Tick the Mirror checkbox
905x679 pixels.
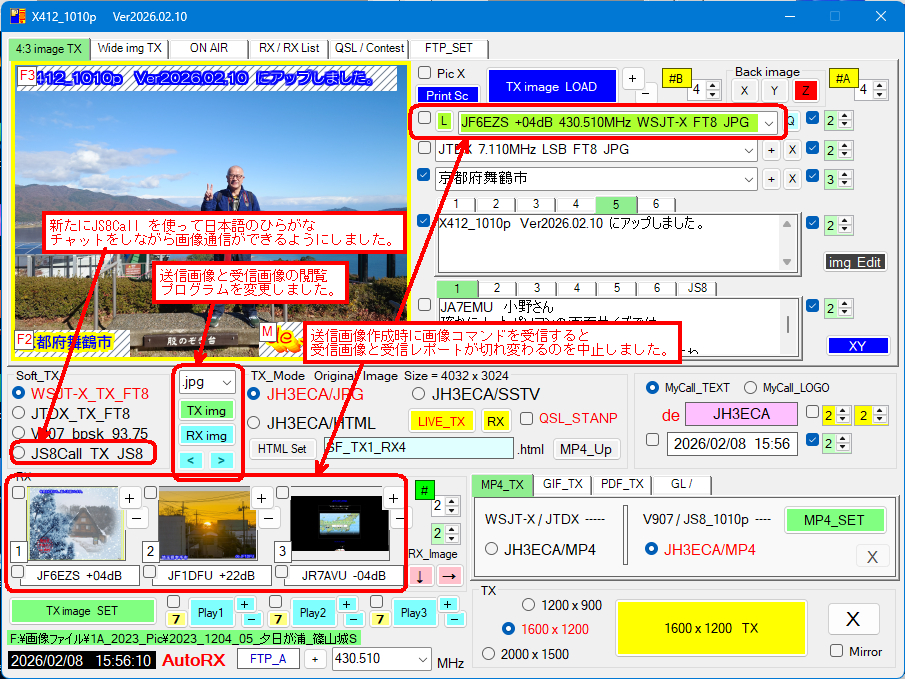837,651
